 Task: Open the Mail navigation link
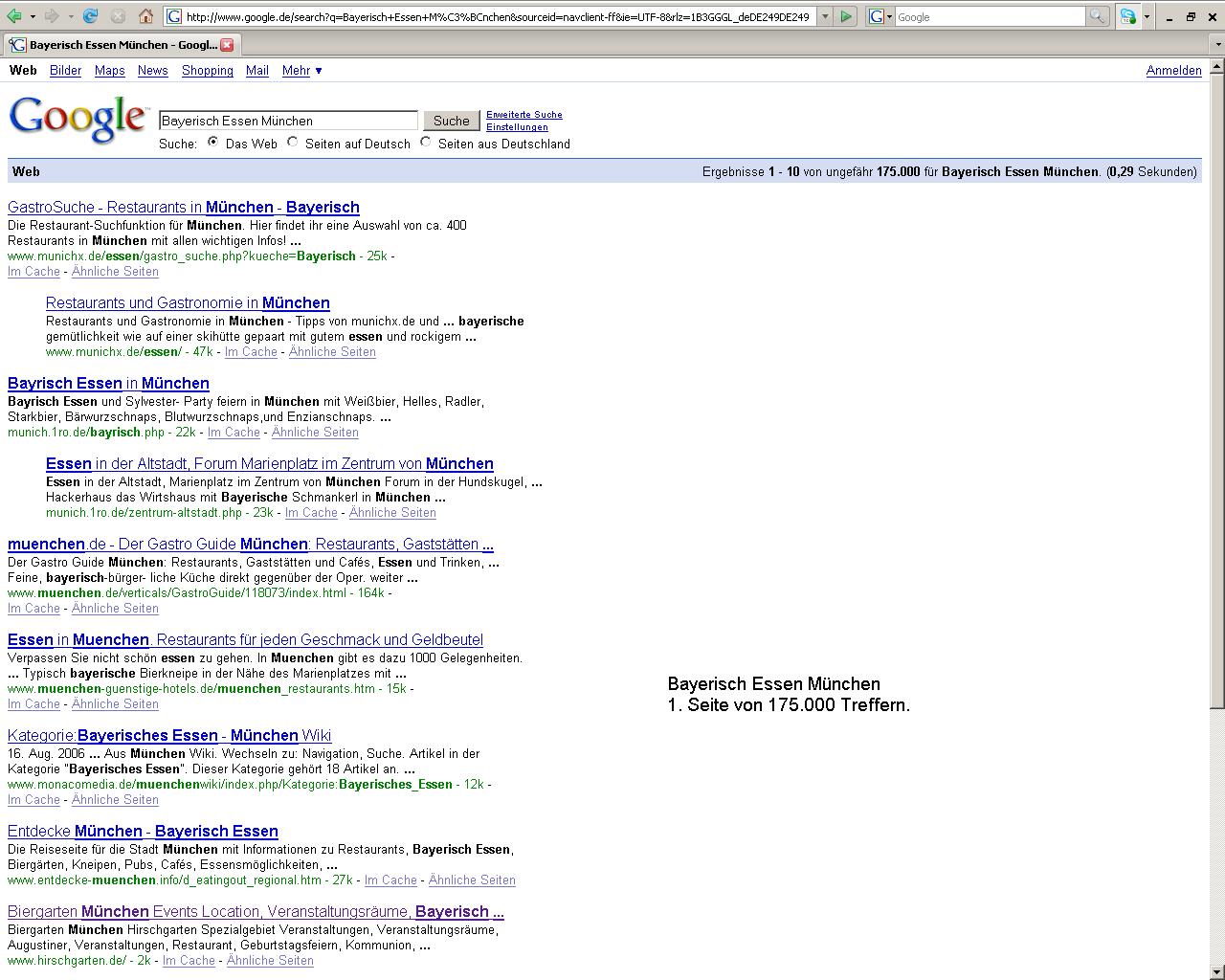pos(256,71)
